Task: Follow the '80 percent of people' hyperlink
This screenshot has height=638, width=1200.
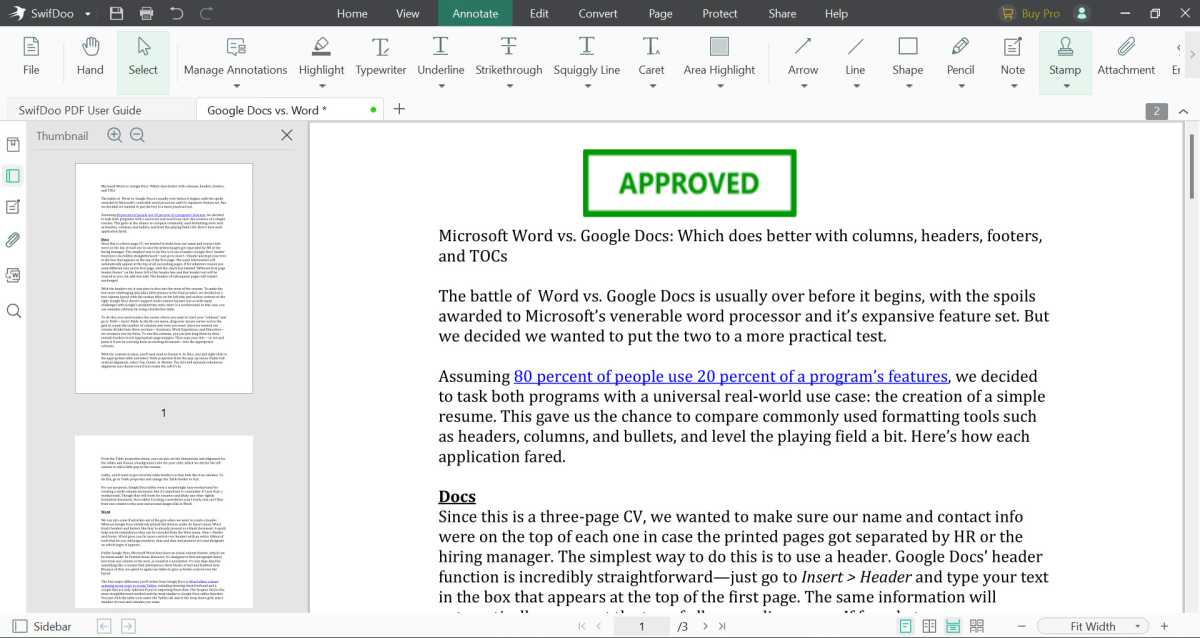Action: coord(730,376)
